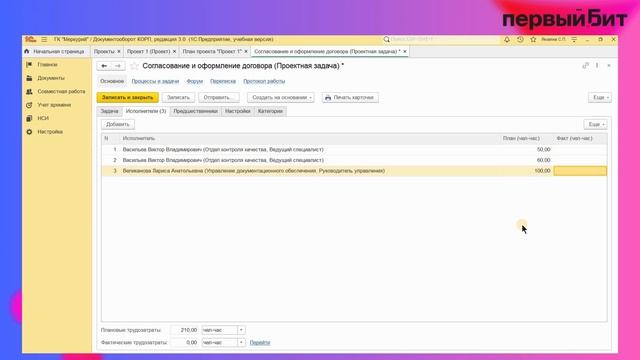
Task: Open notifications bell icon
Action: pos(507,40)
